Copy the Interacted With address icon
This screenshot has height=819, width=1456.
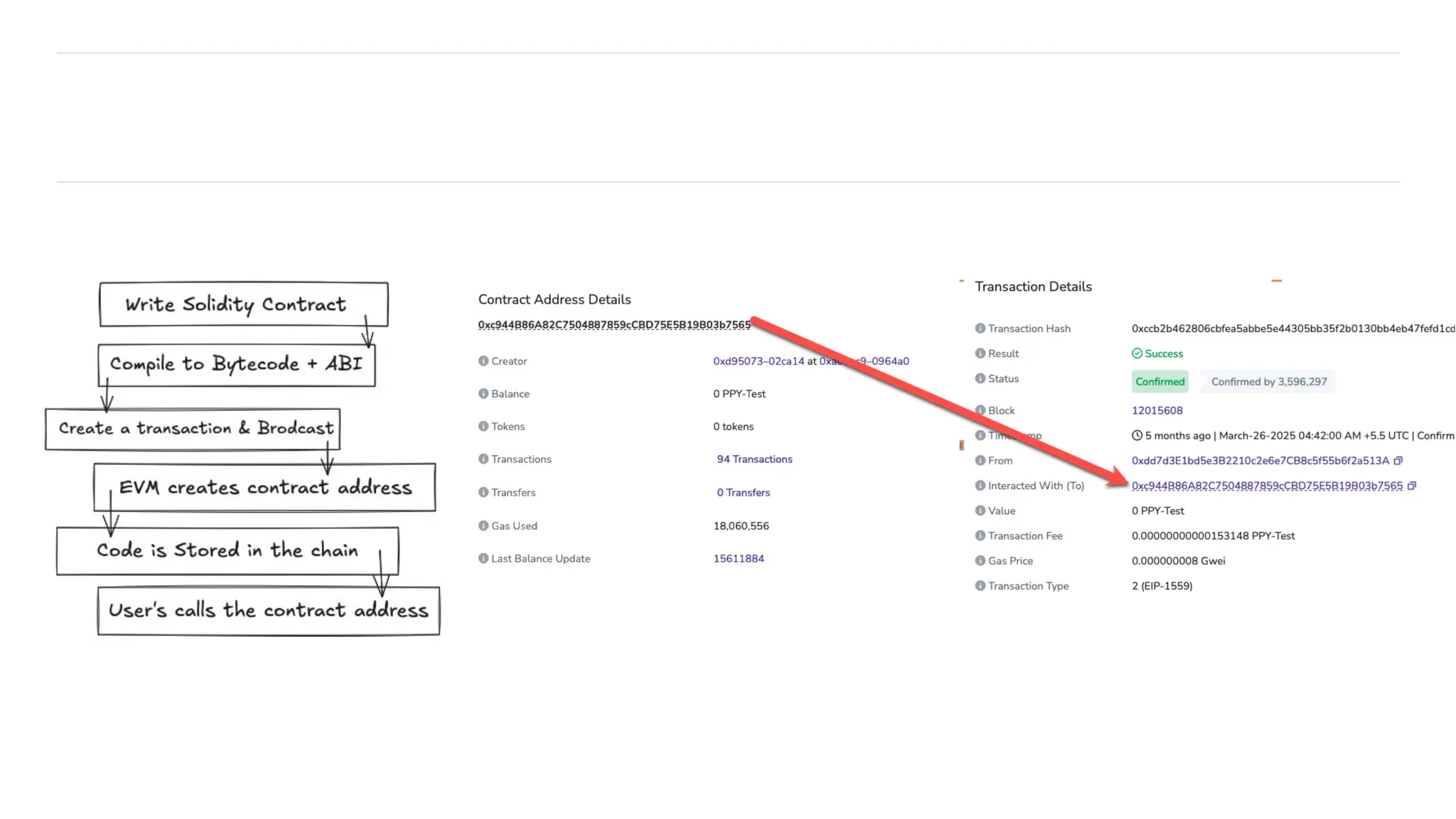(x=1412, y=486)
